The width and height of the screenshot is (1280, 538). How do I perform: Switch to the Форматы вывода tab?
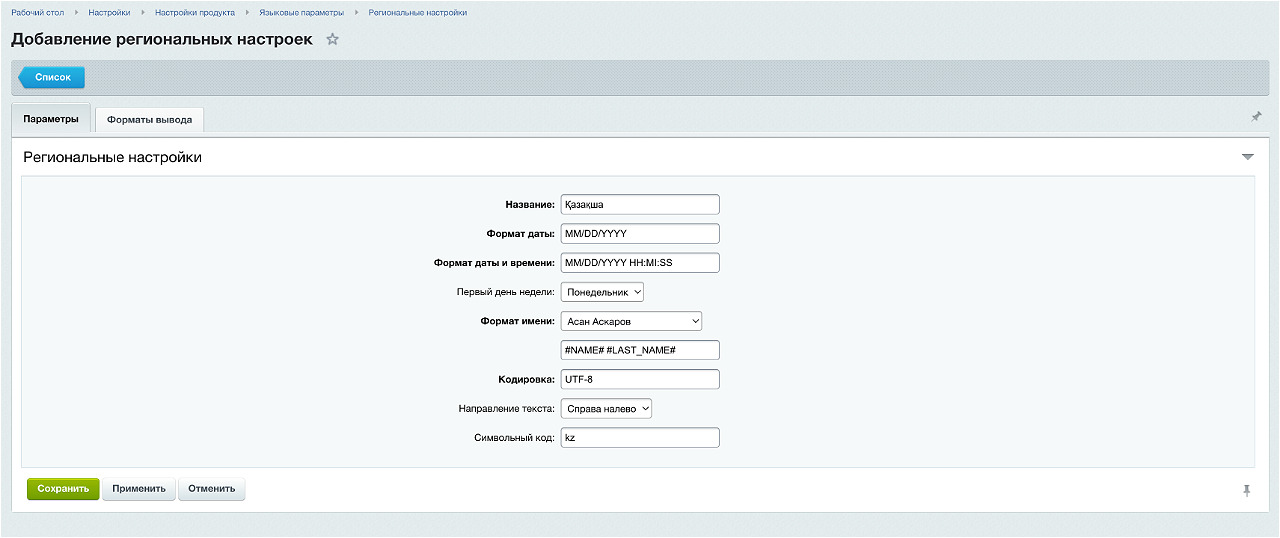(x=149, y=120)
